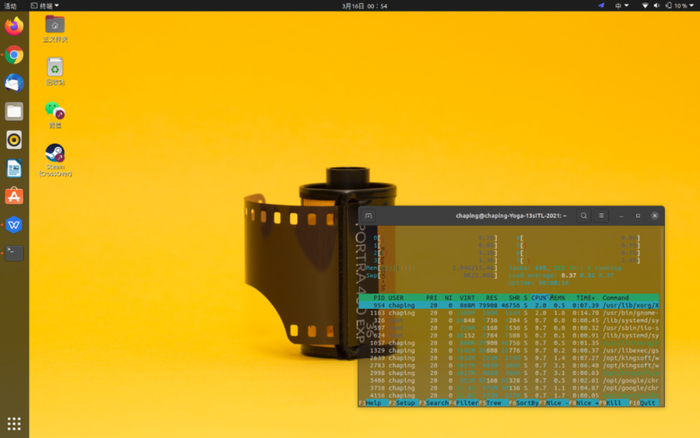This screenshot has height=438, width=700.
Task: Click the new tab button in terminal
Action: tap(369, 215)
